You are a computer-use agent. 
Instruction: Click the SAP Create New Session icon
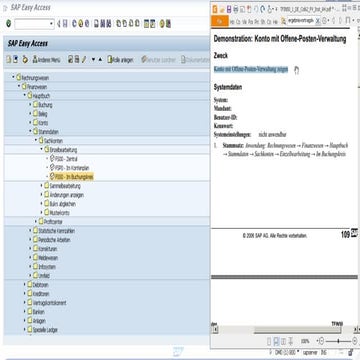point(147,24)
